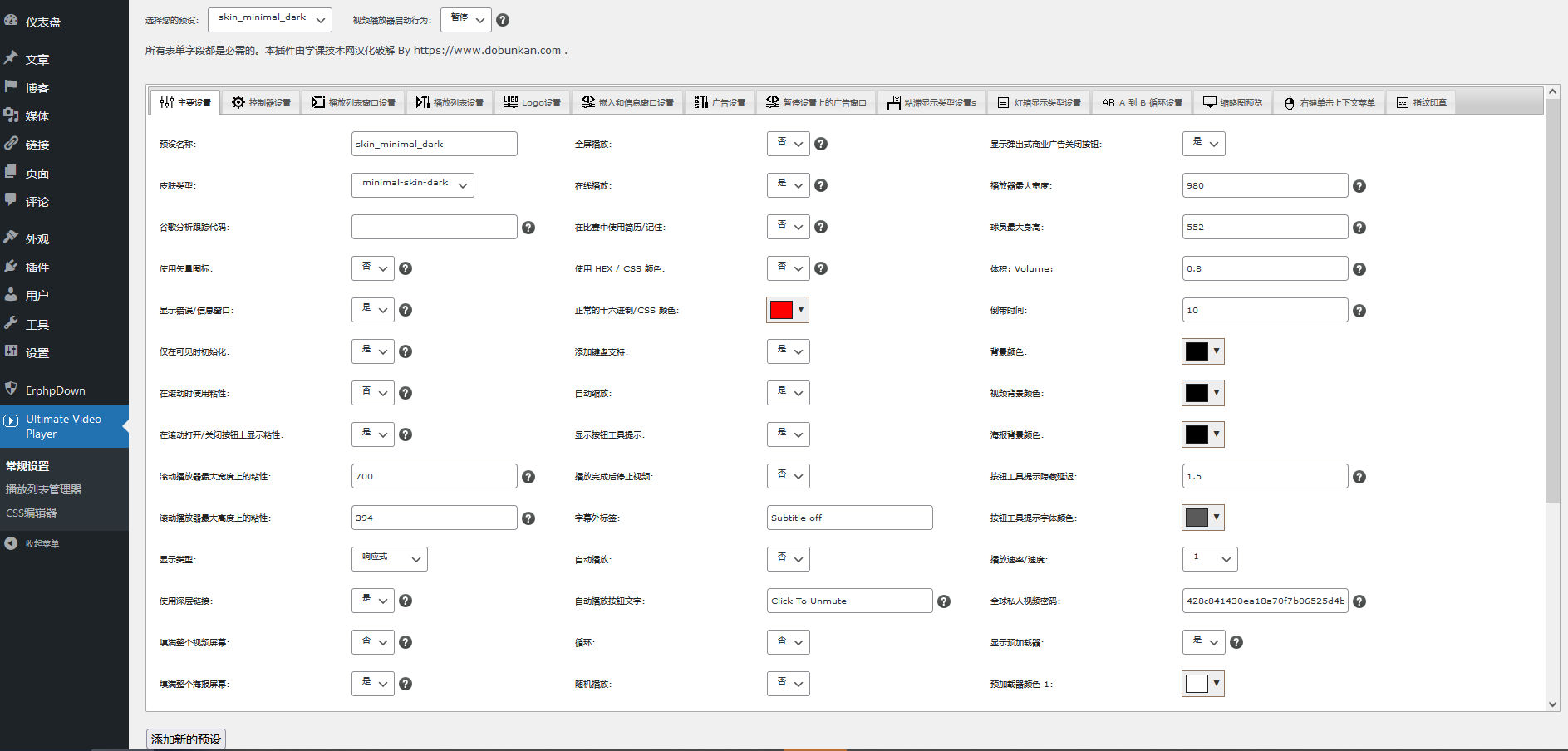
Task: Switch to the A 到 B 循环设置 tab
Action: (x=1142, y=102)
